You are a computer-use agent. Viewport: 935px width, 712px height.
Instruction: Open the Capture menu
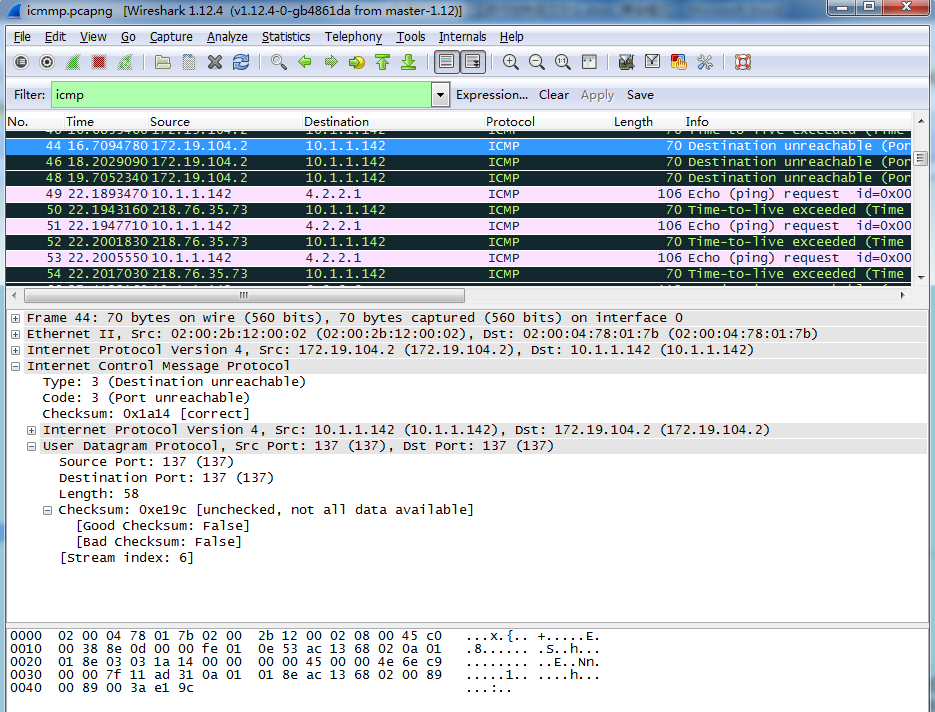171,37
